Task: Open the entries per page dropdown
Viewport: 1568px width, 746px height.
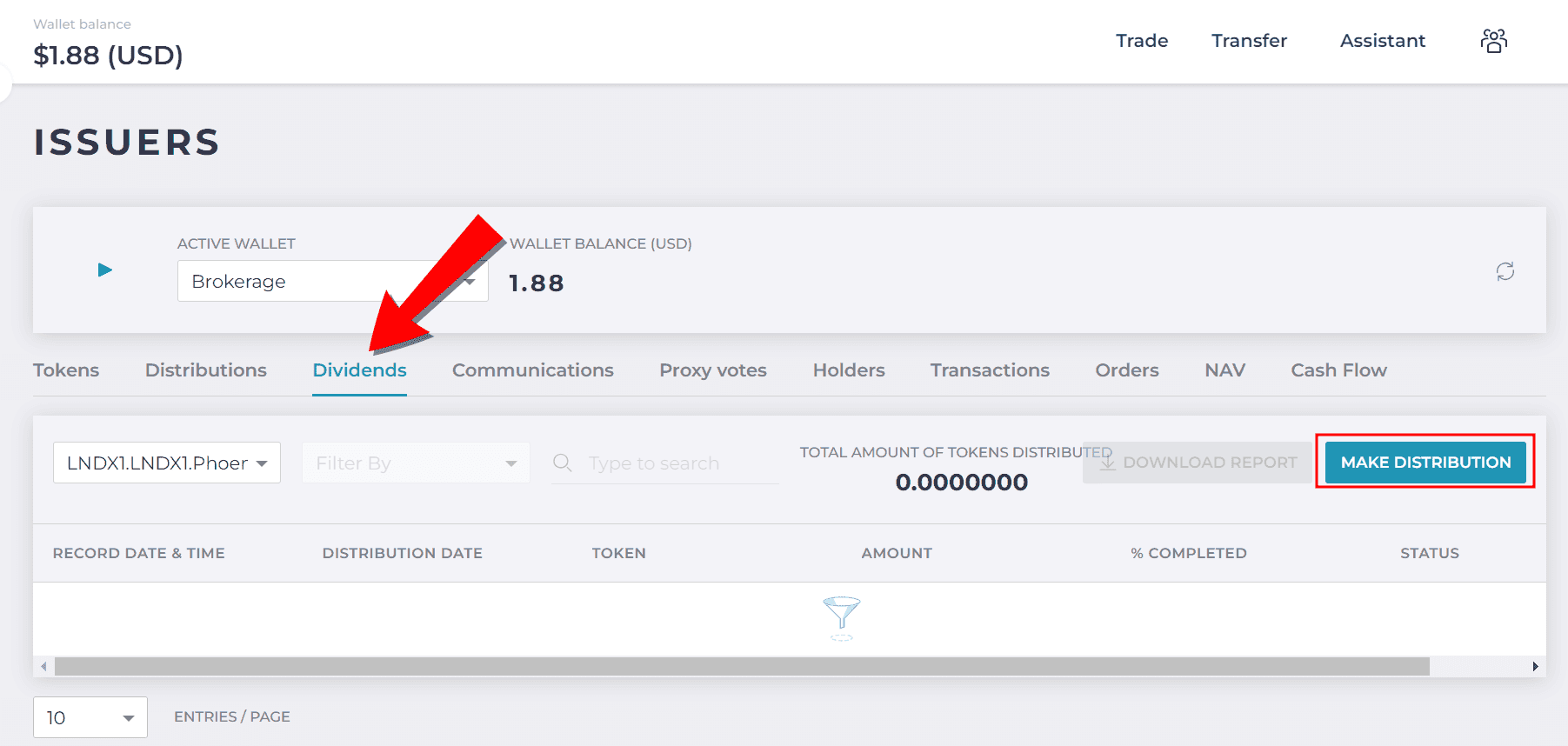Action: [90, 717]
